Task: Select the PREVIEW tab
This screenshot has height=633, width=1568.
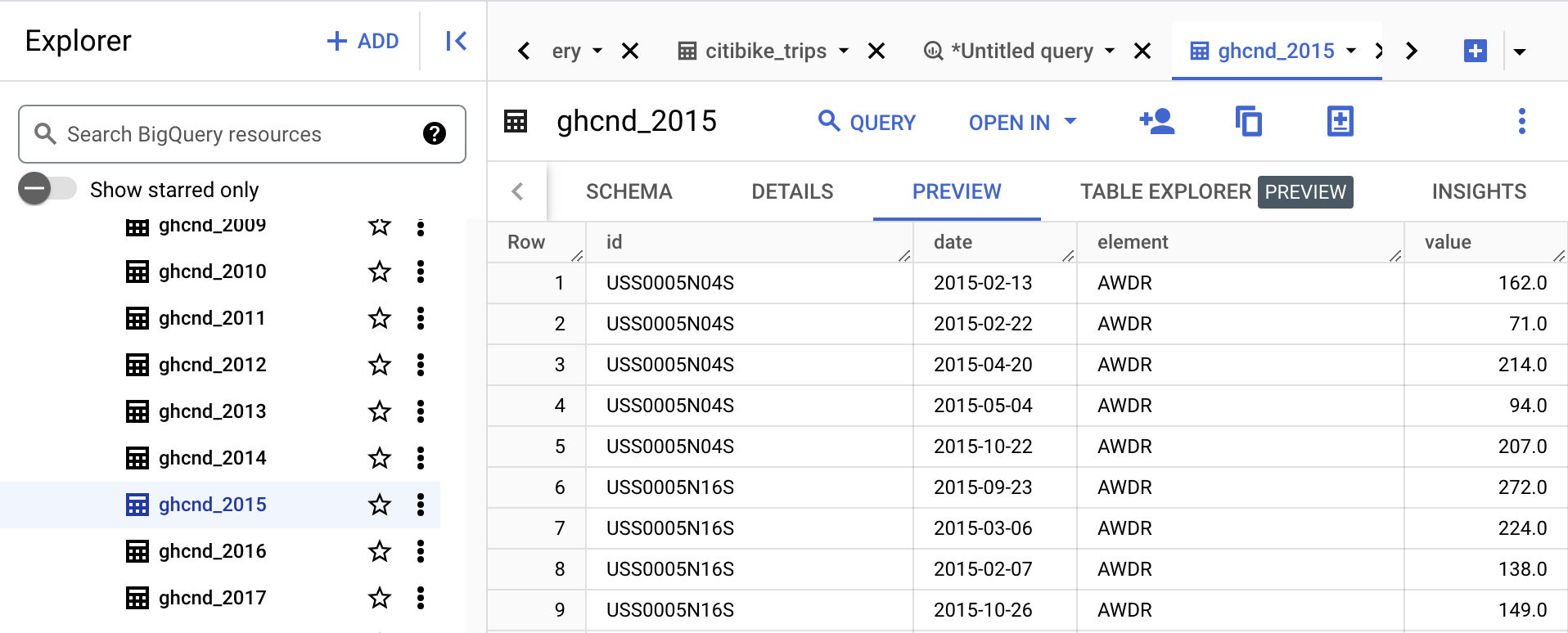Action: click(x=957, y=191)
